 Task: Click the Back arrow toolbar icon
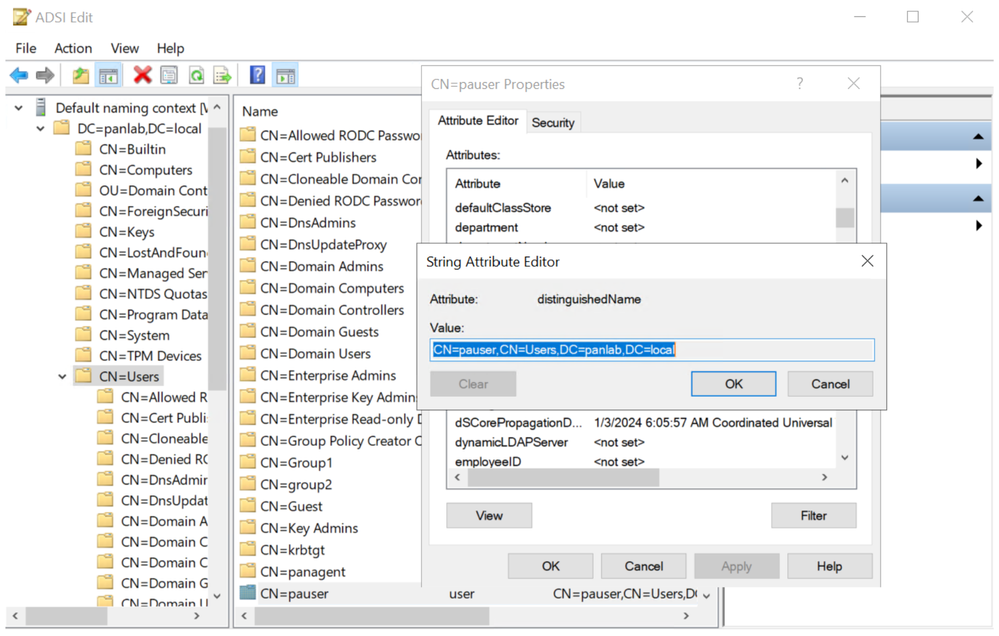pos(19,75)
